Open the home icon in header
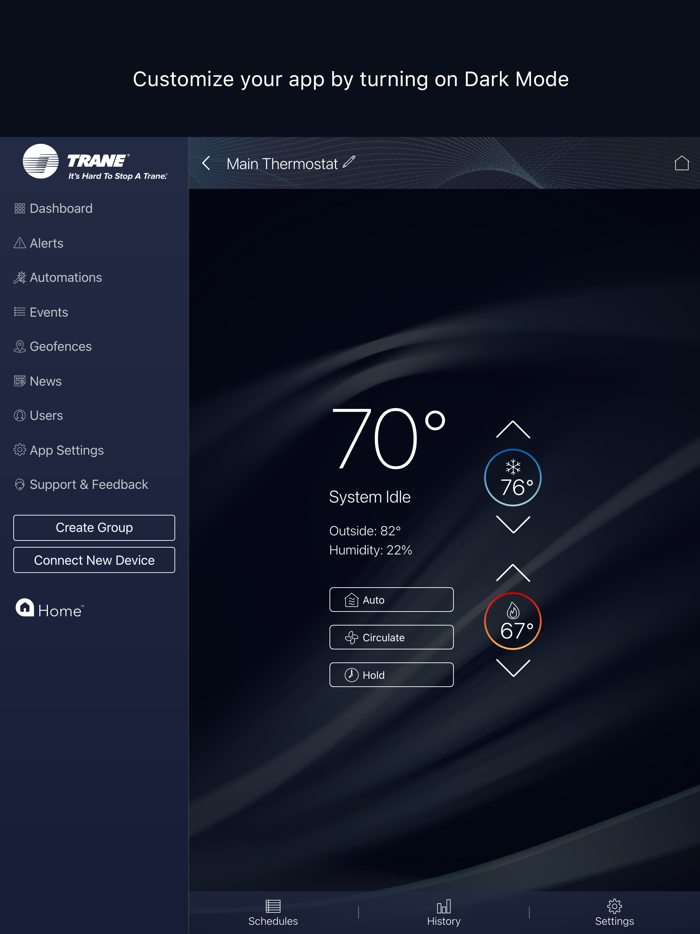 point(682,163)
